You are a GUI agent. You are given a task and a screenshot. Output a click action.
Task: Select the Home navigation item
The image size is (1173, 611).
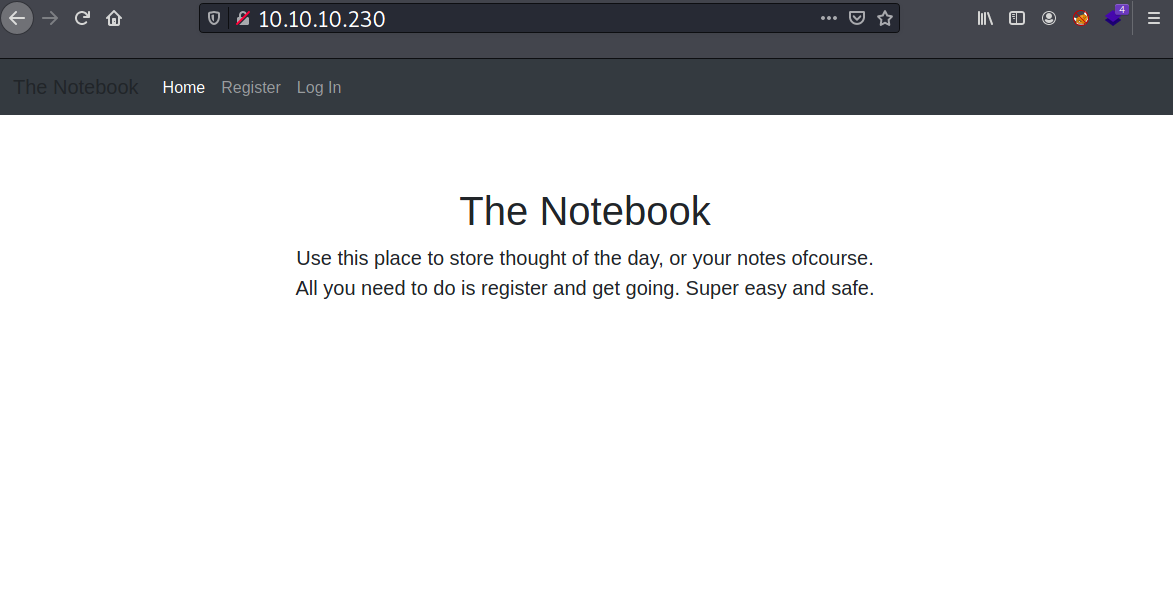tap(184, 88)
